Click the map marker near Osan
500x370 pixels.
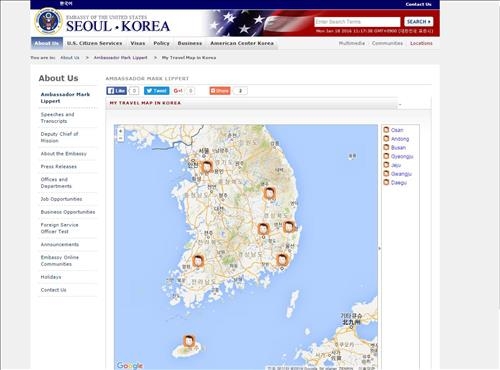(206, 166)
